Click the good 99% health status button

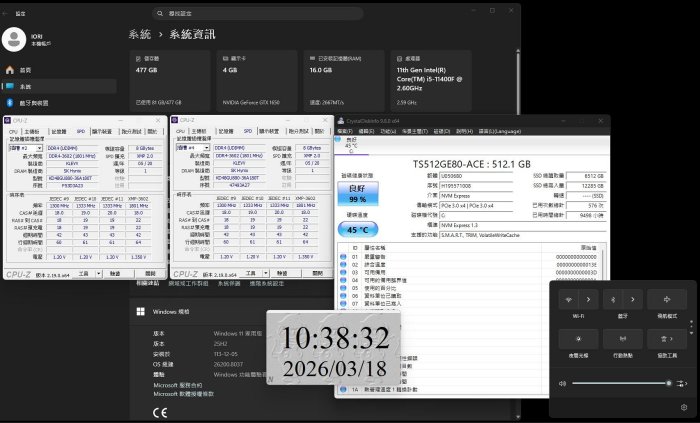click(357, 193)
